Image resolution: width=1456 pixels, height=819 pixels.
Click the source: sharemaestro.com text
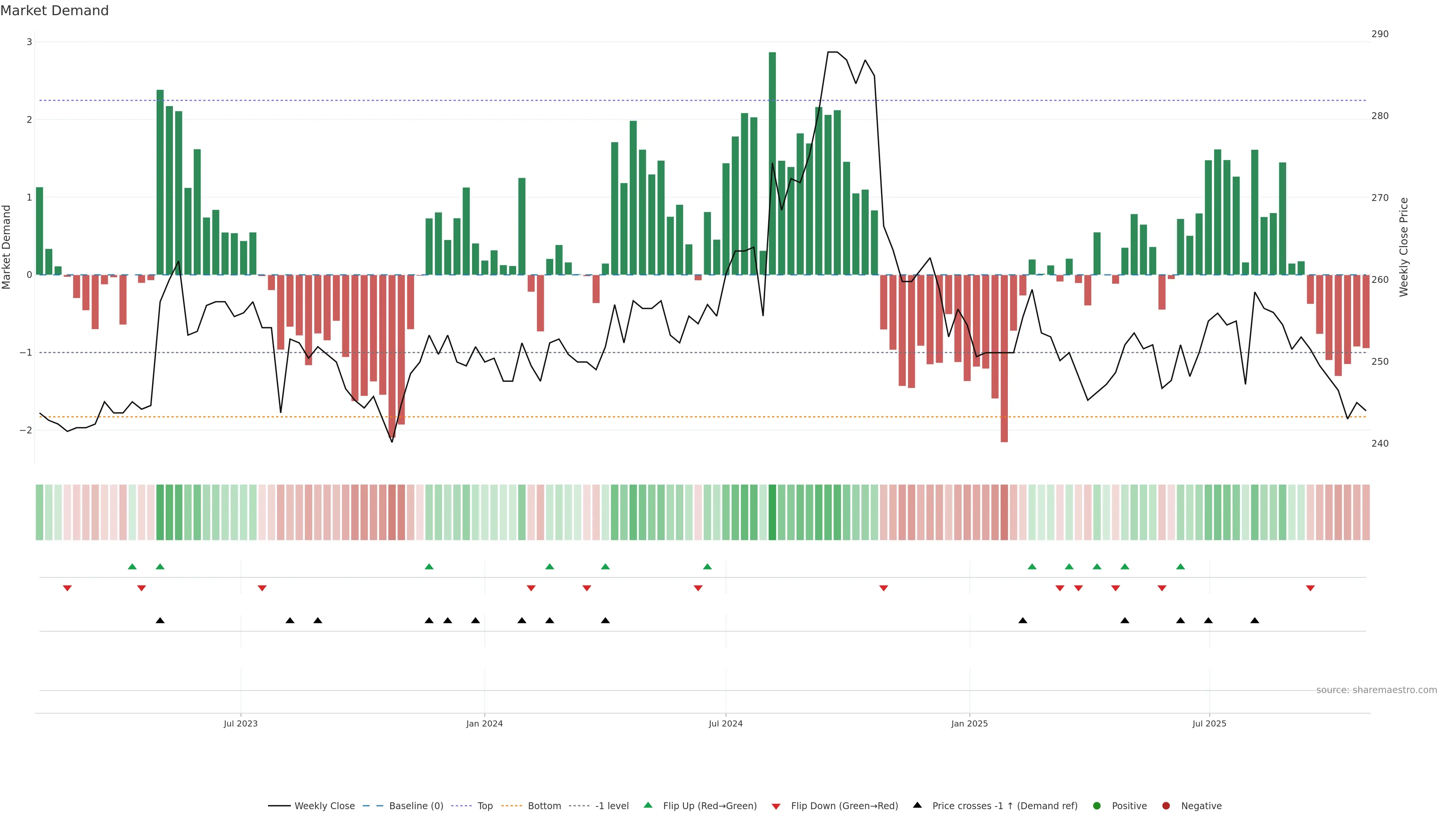click(1376, 690)
